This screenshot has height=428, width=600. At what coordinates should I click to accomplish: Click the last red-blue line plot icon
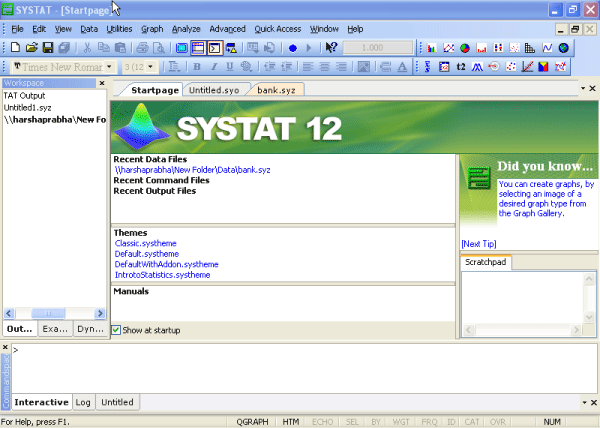560,67
